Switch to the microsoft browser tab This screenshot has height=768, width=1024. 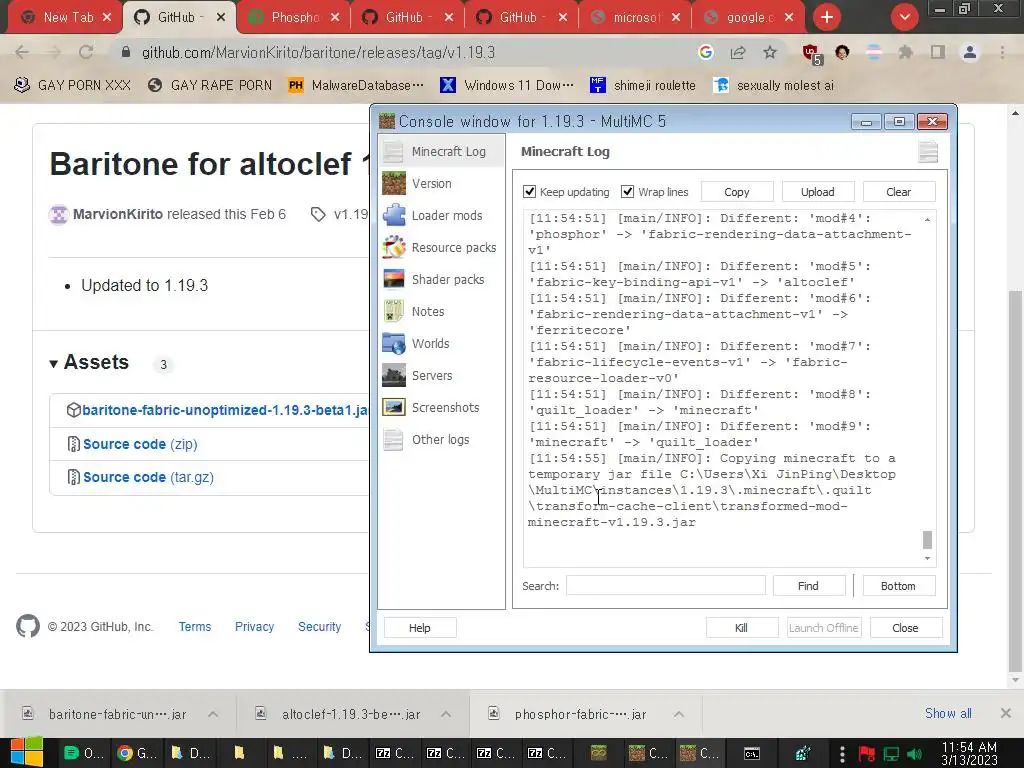[635, 18]
